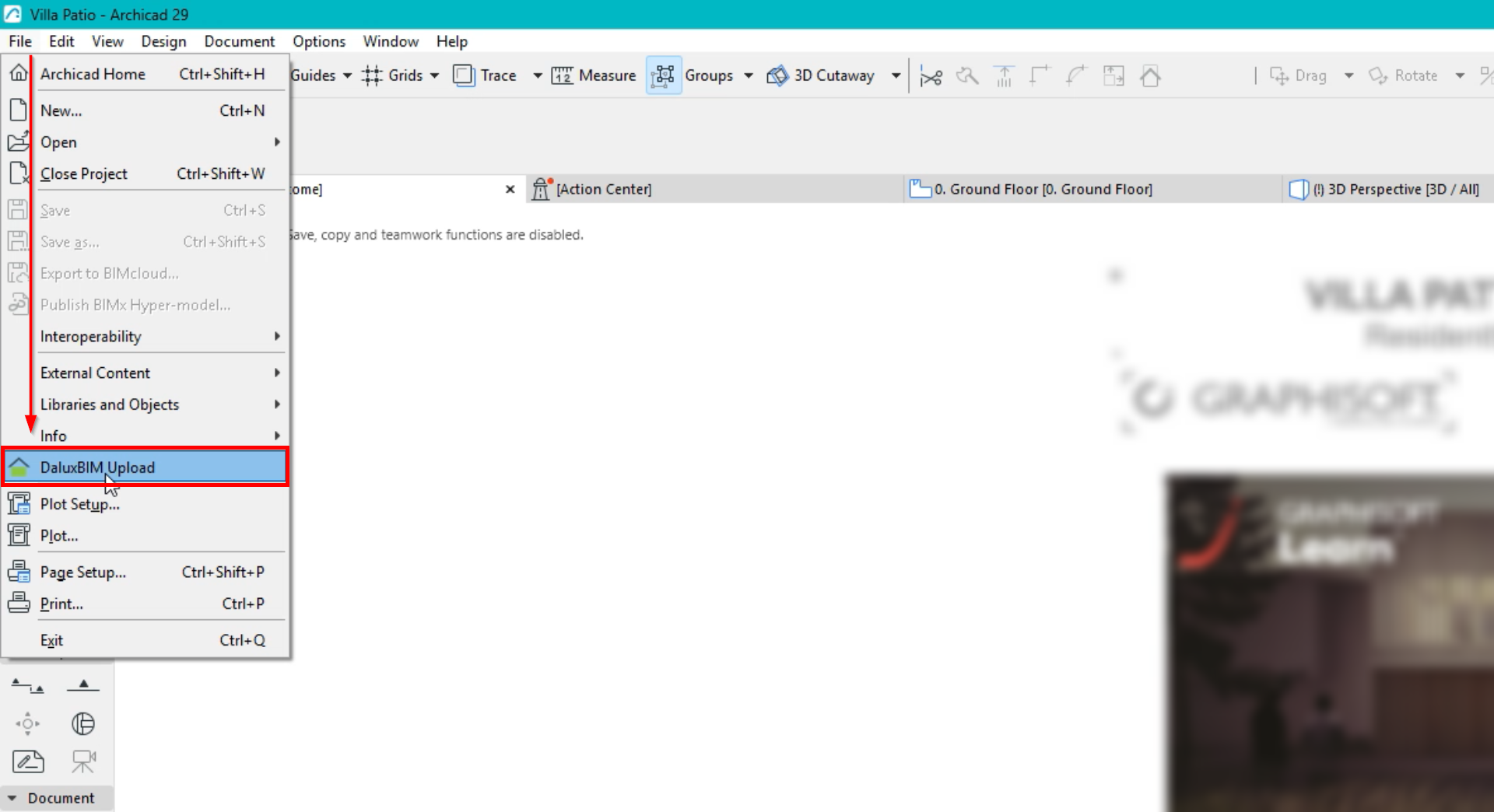Image resolution: width=1494 pixels, height=812 pixels.
Task: Collapse the Document toolbox section
Action: pyautogui.click(x=12, y=798)
